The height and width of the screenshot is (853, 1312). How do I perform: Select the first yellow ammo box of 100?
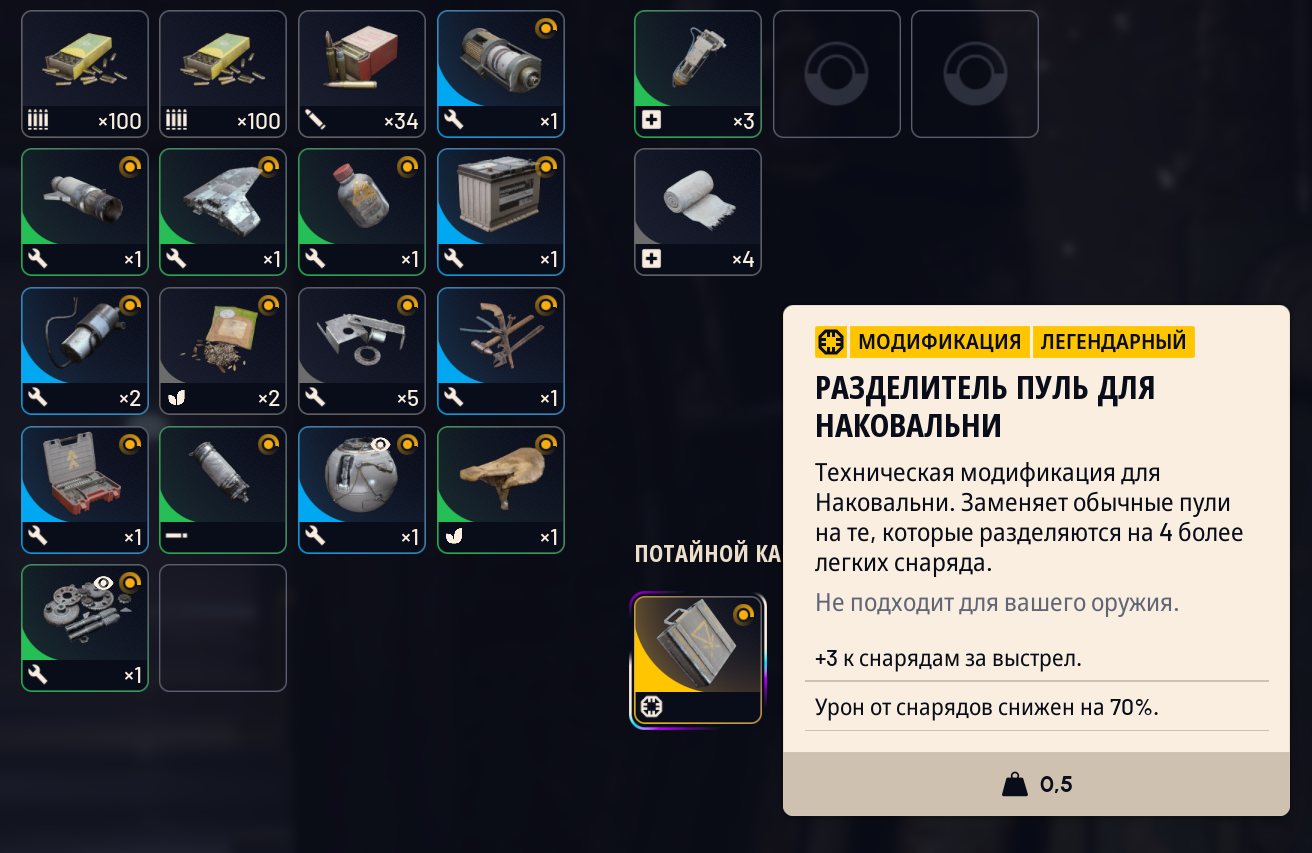click(x=85, y=74)
